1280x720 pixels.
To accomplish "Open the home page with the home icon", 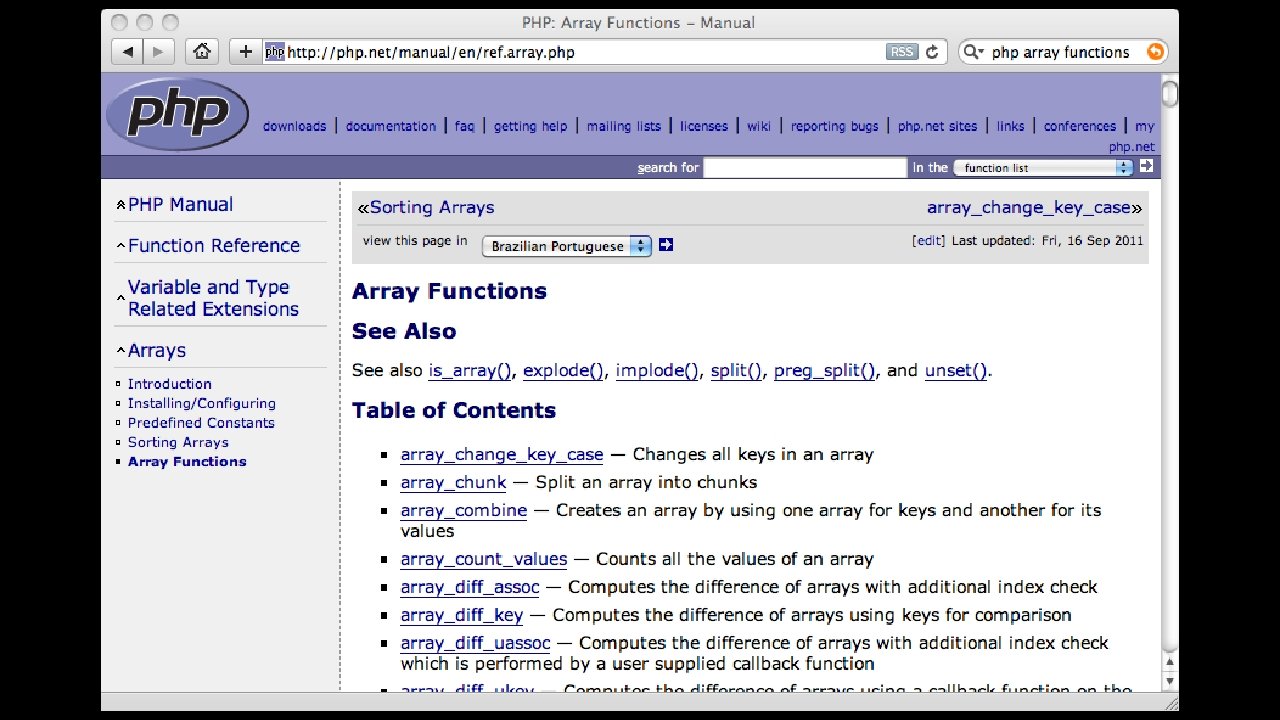I will pos(202,51).
